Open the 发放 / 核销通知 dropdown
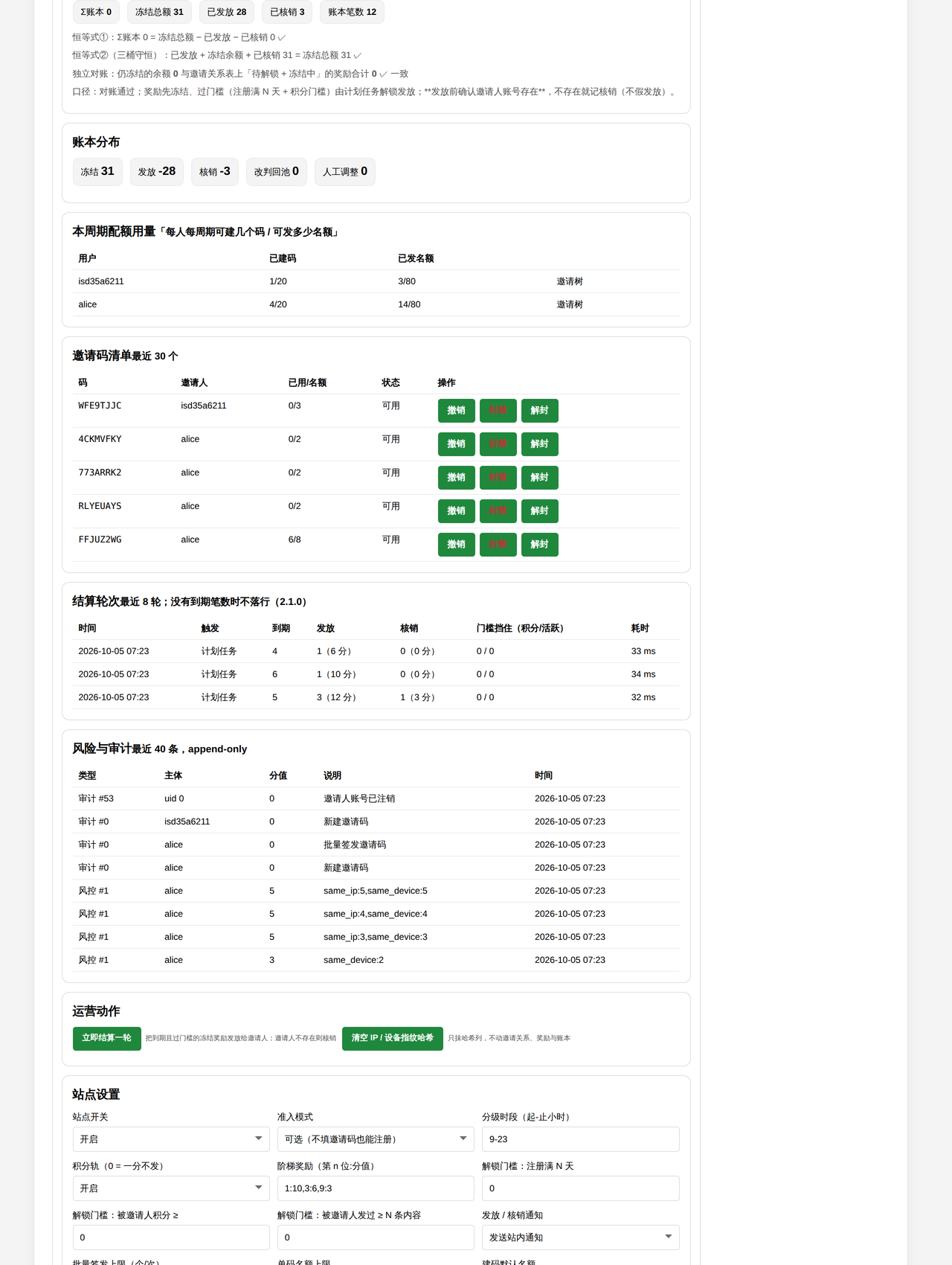952x1265 pixels. click(x=580, y=1237)
